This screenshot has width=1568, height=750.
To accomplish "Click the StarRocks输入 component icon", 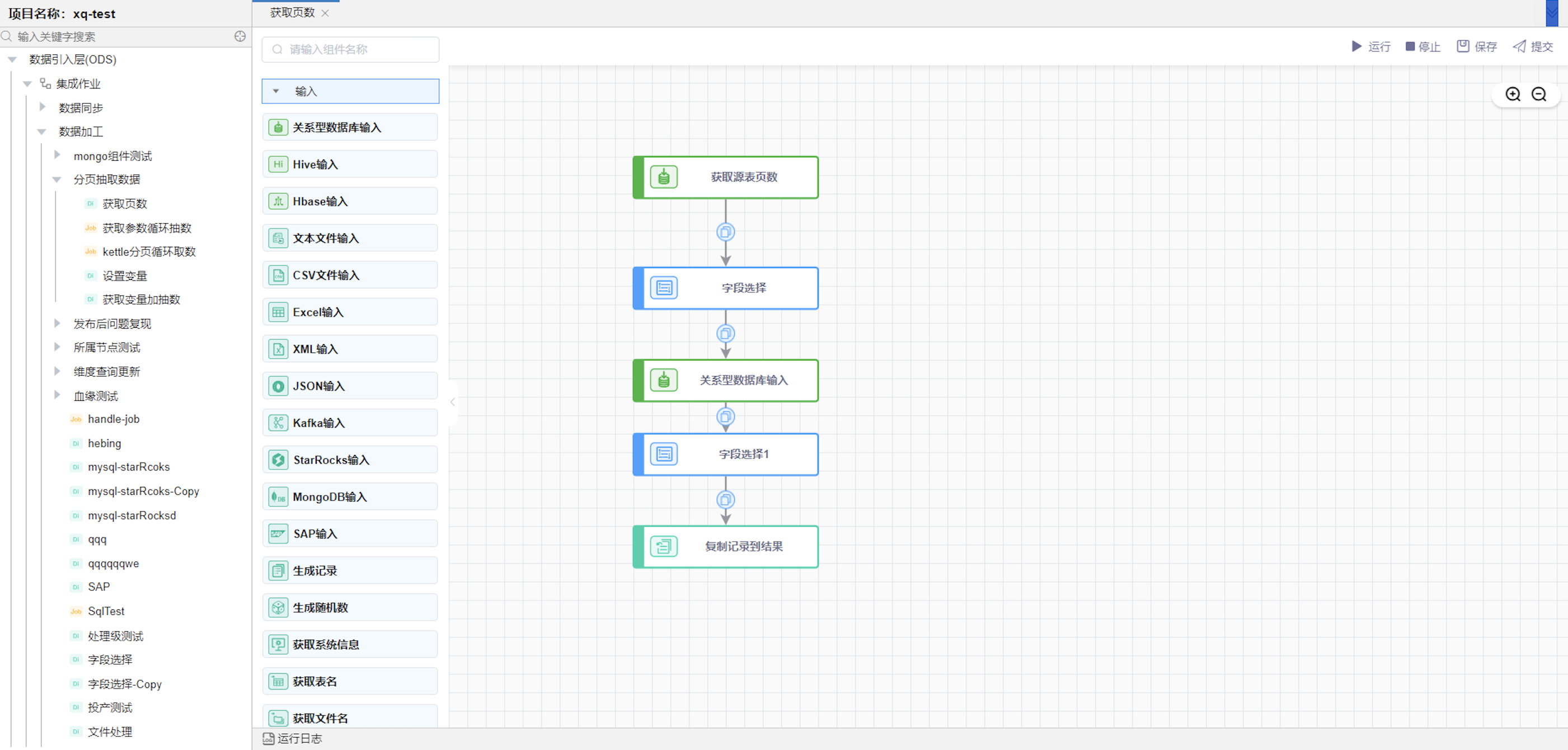I will [278, 460].
